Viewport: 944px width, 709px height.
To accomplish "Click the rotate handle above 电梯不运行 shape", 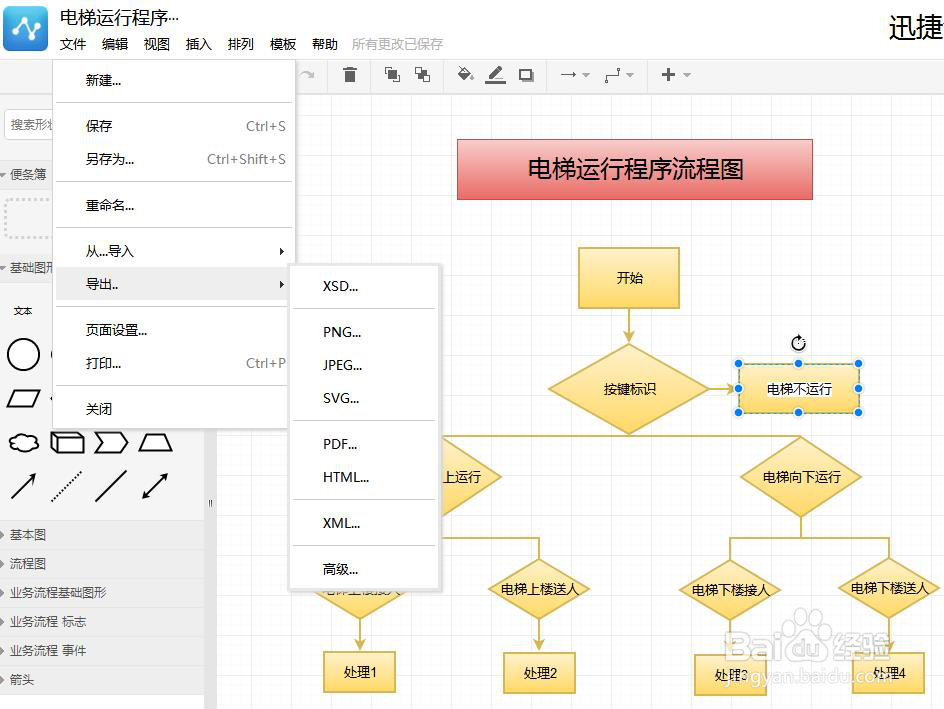I will coord(797,342).
